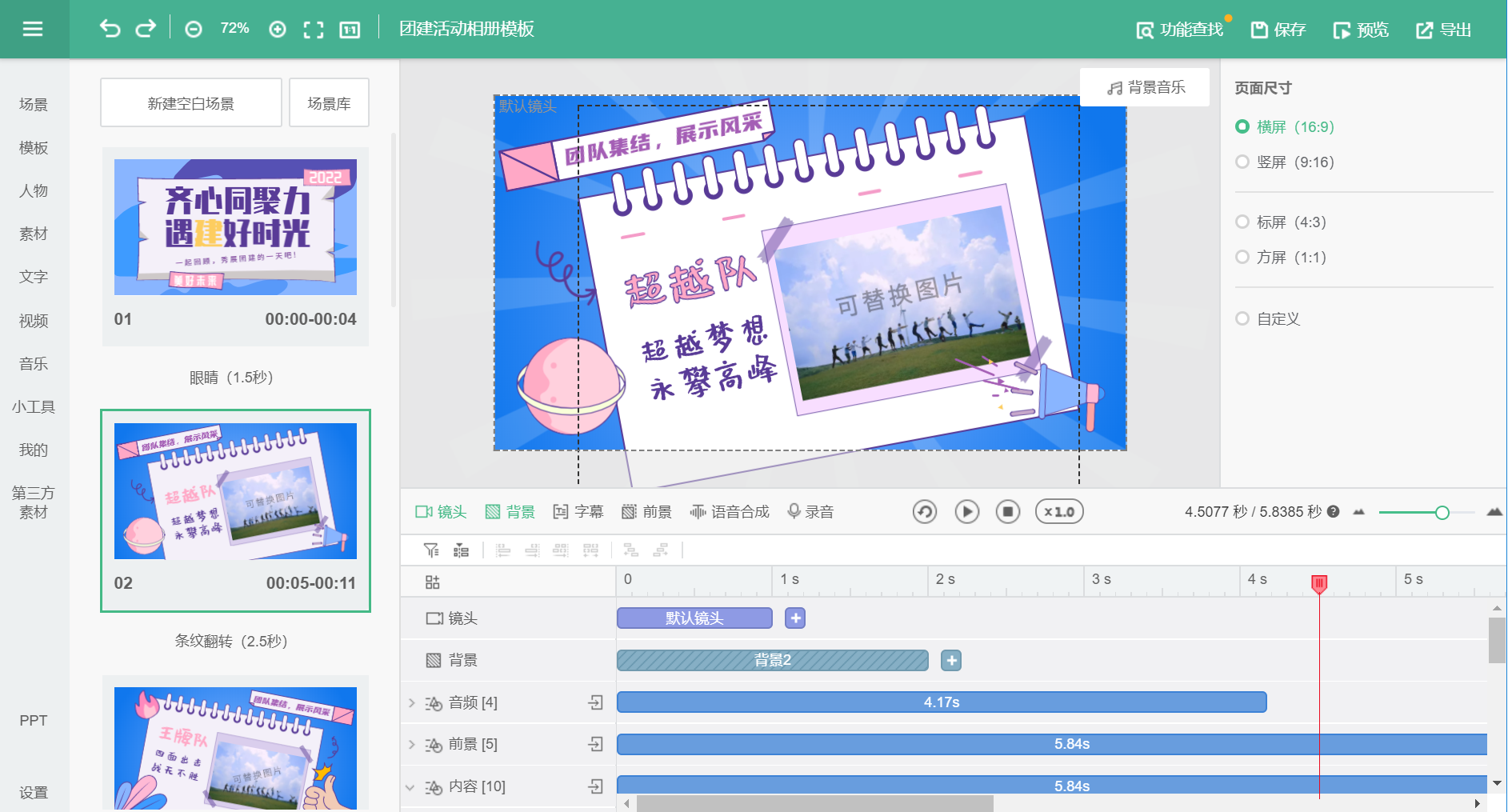Switch to the Camera timeline tab
This screenshot has width=1508, height=812.
[441, 512]
